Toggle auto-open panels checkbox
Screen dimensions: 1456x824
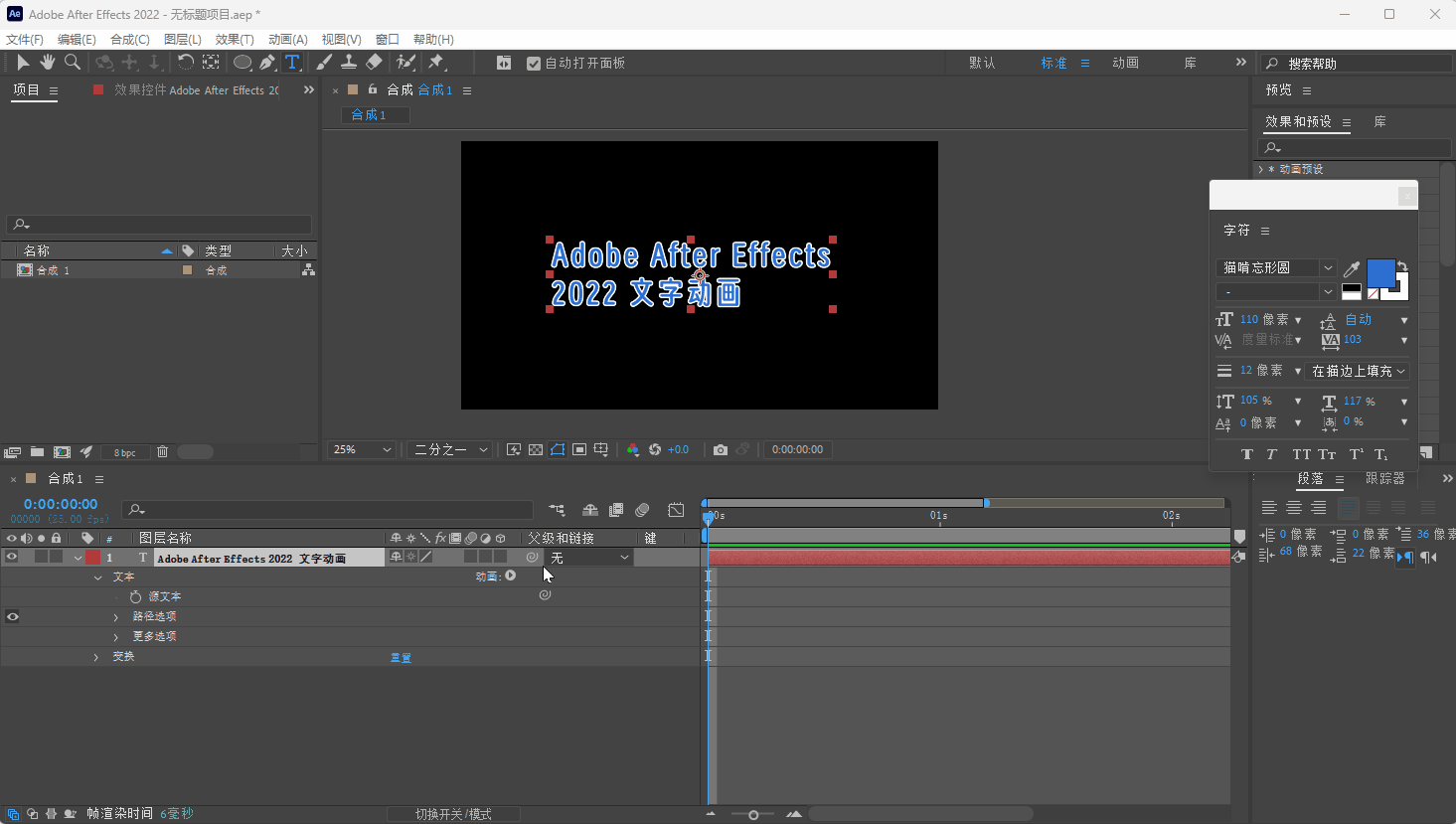(534, 63)
